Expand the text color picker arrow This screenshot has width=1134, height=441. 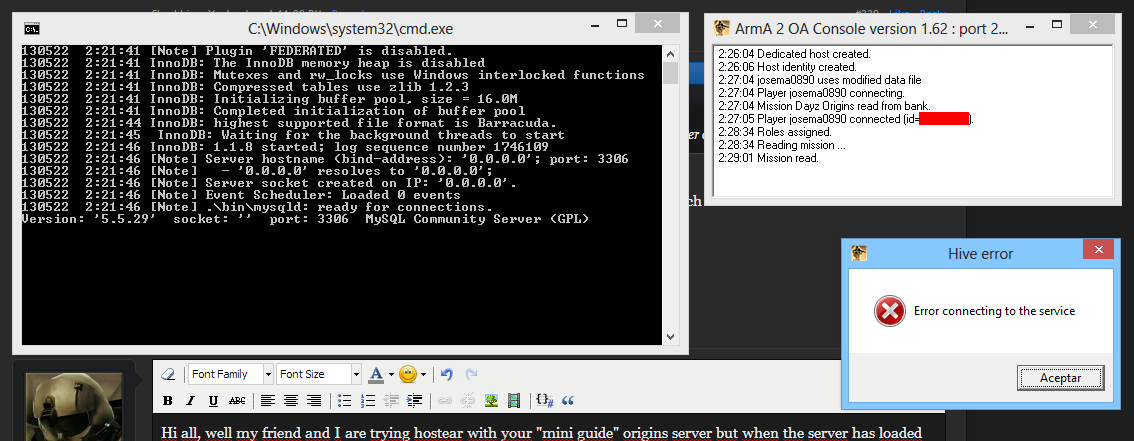tap(391, 374)
